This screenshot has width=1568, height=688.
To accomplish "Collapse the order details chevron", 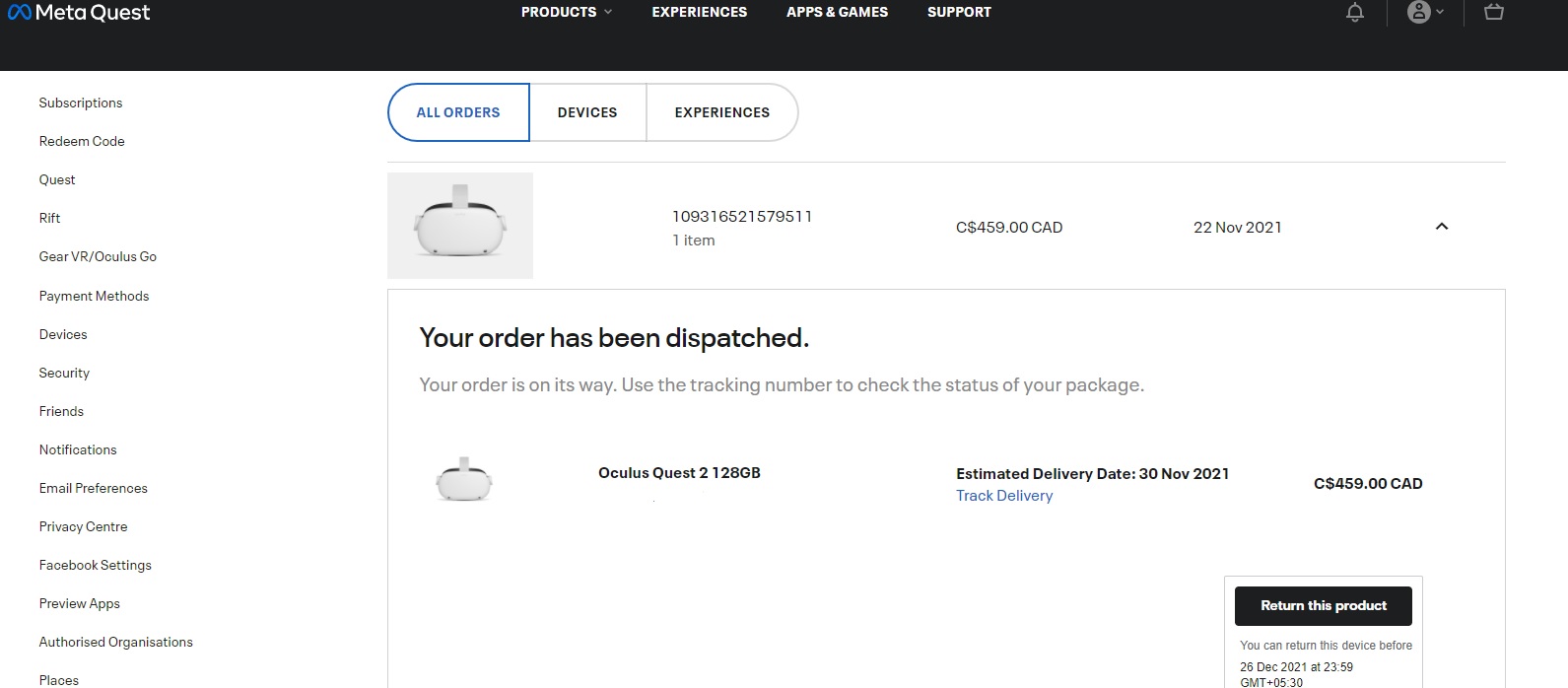I will (1442, 227).
